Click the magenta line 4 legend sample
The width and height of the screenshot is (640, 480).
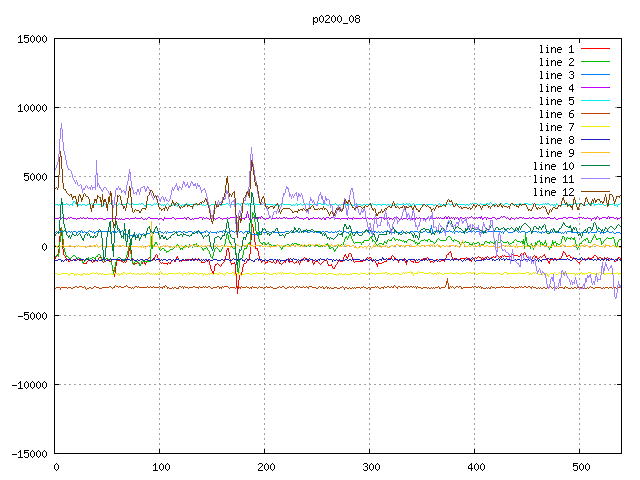click(595, 88)
